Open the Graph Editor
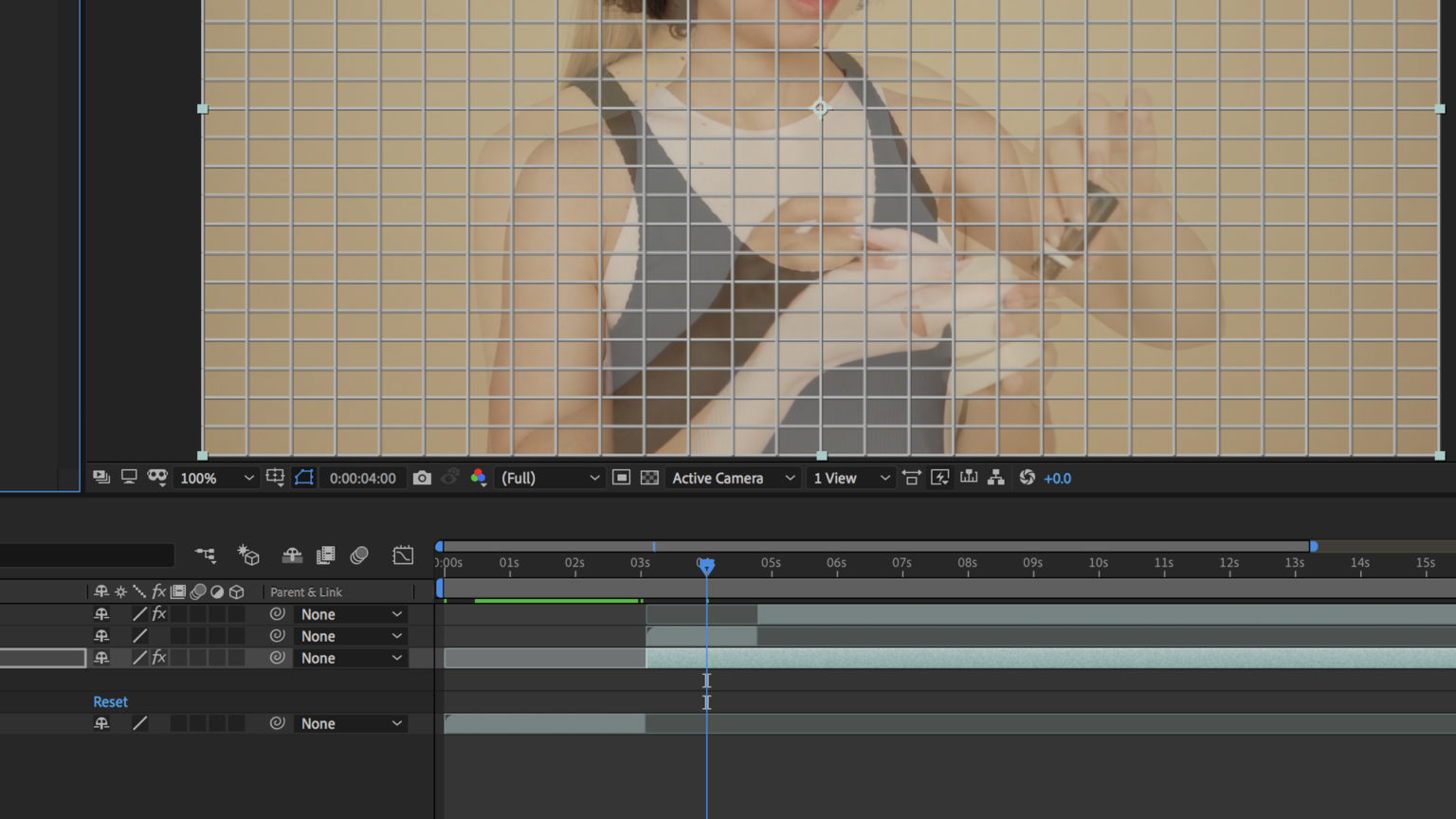1456x819 pixels. tap(403, 555)
